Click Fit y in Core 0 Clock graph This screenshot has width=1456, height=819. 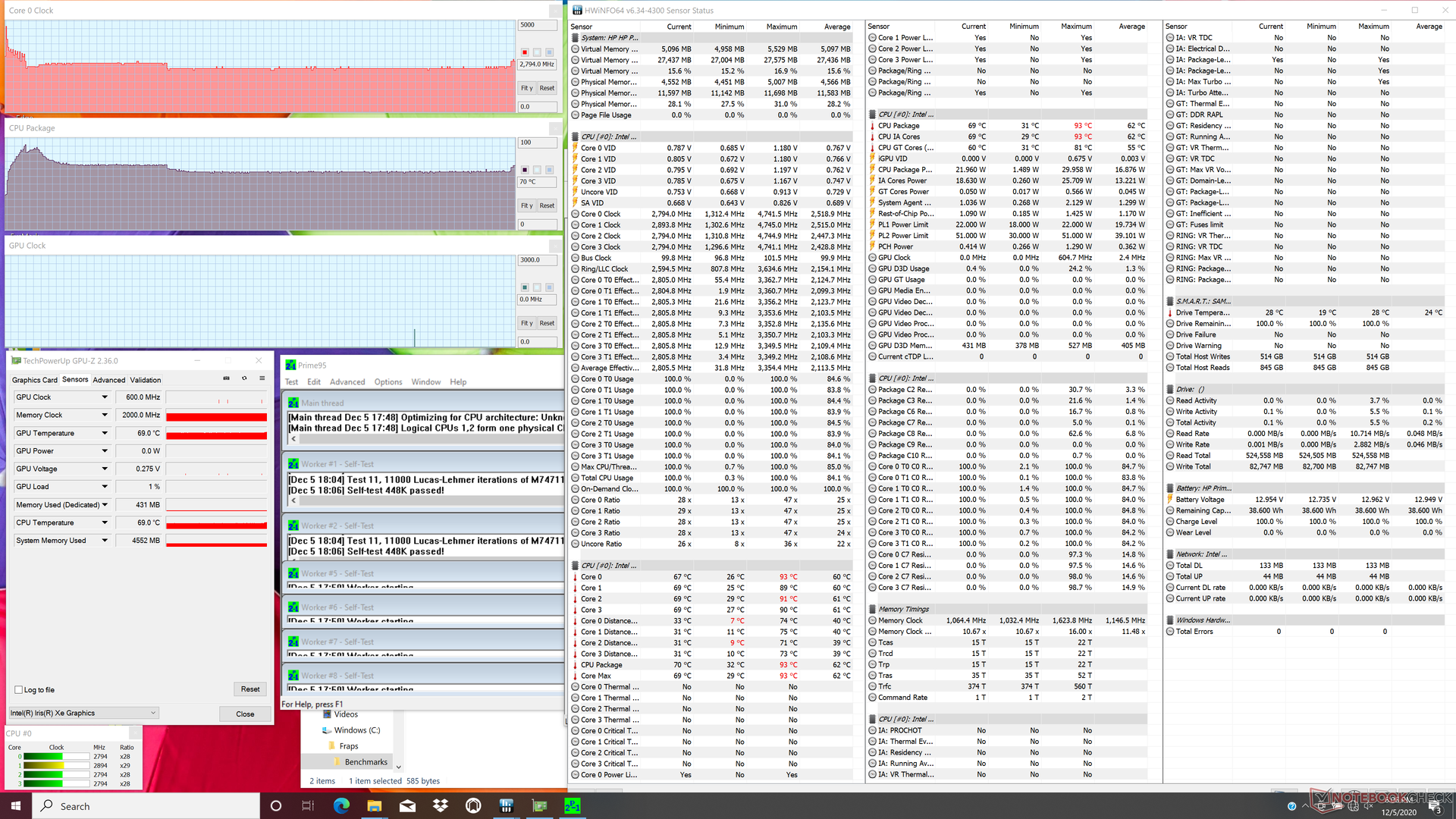[x=527, y=88]
